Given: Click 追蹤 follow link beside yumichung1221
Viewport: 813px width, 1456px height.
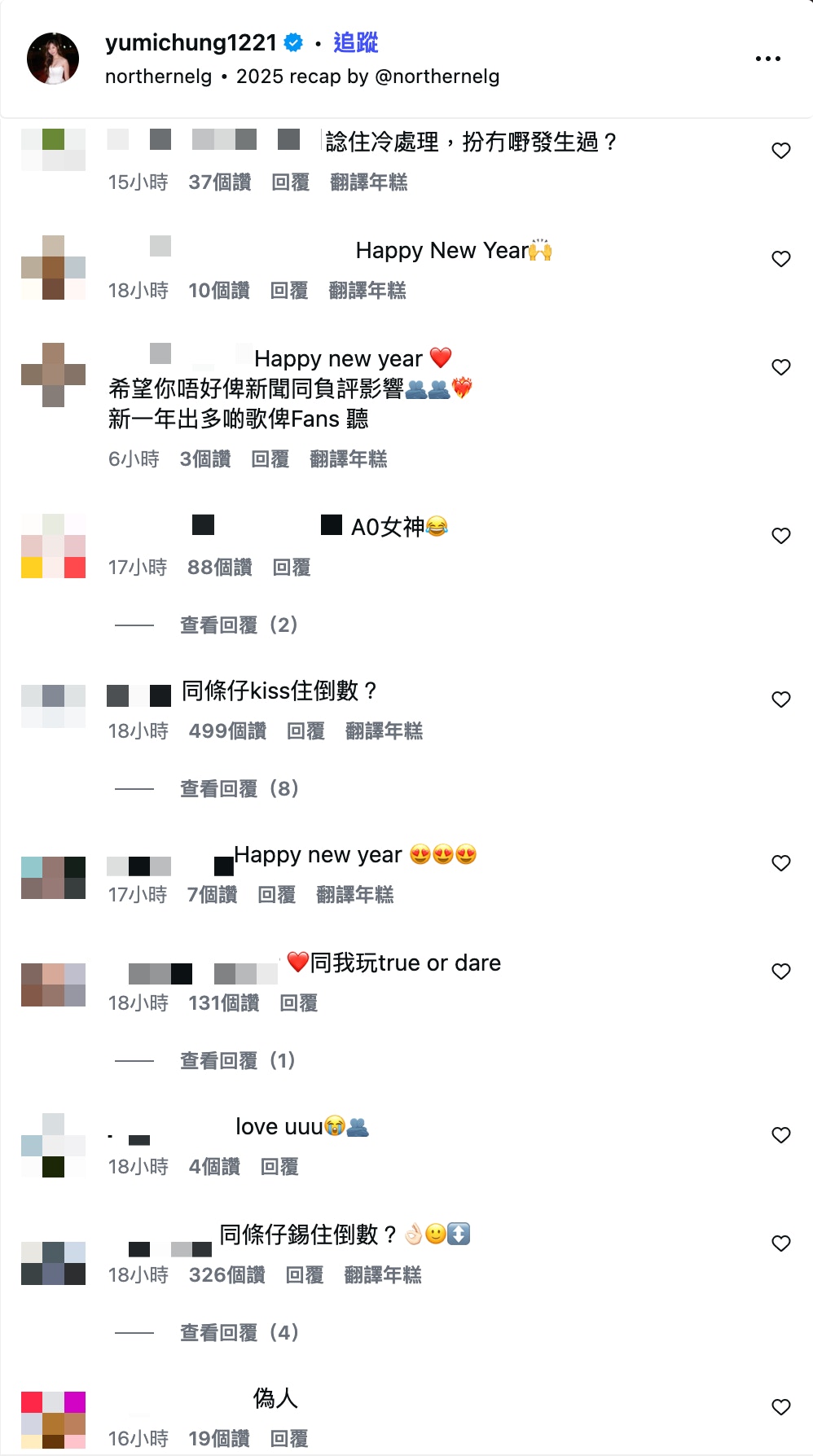Looking at the screenshot, I should pos(356,42).
